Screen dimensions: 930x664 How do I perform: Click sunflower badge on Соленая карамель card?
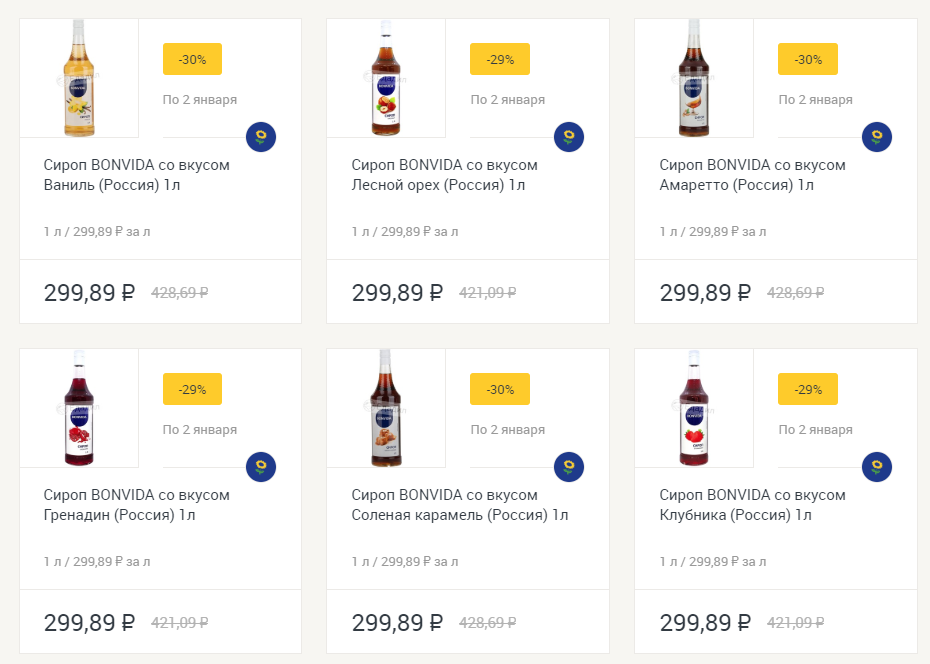[x=569, y=467]
